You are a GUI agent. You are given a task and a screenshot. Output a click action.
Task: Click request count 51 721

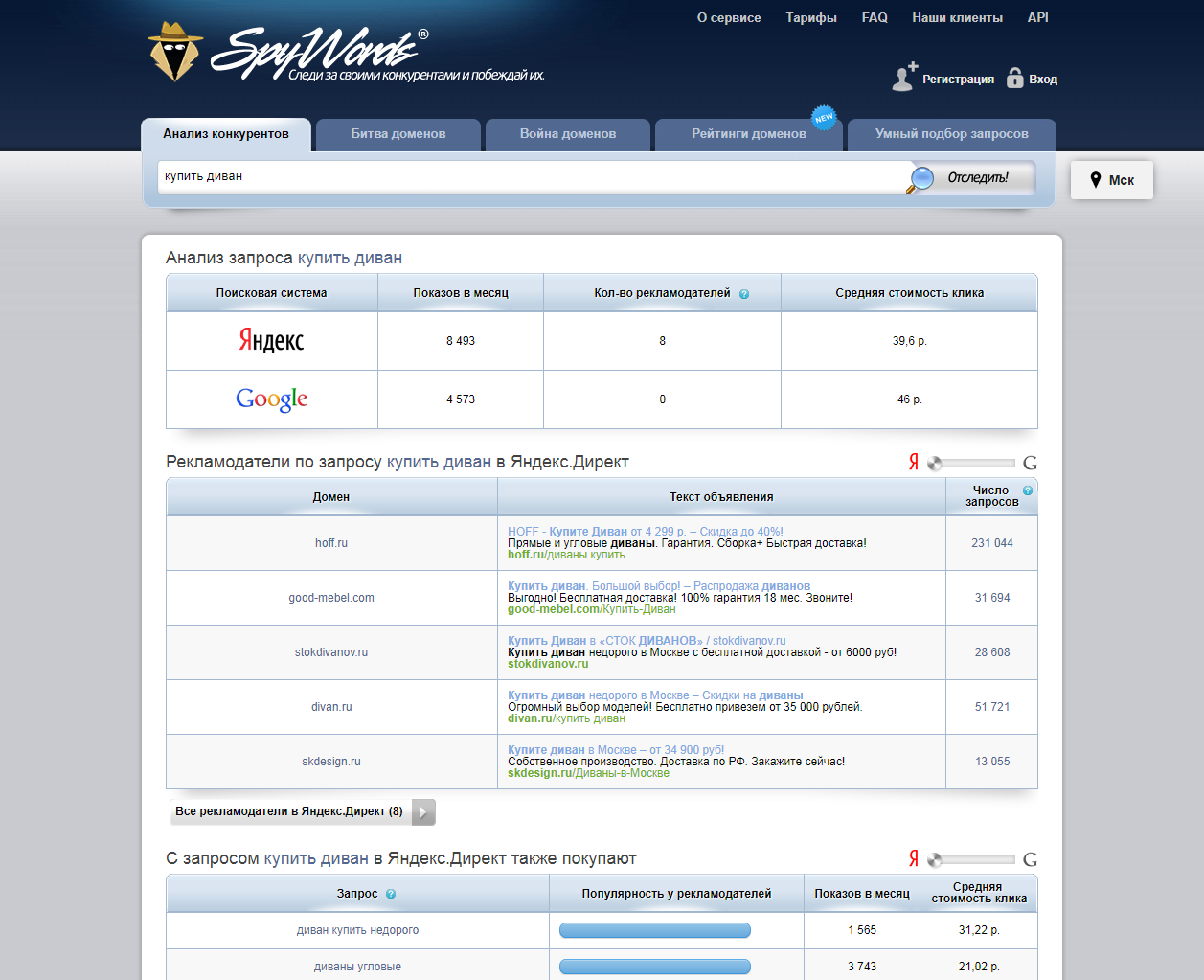[x=992, y=707]
